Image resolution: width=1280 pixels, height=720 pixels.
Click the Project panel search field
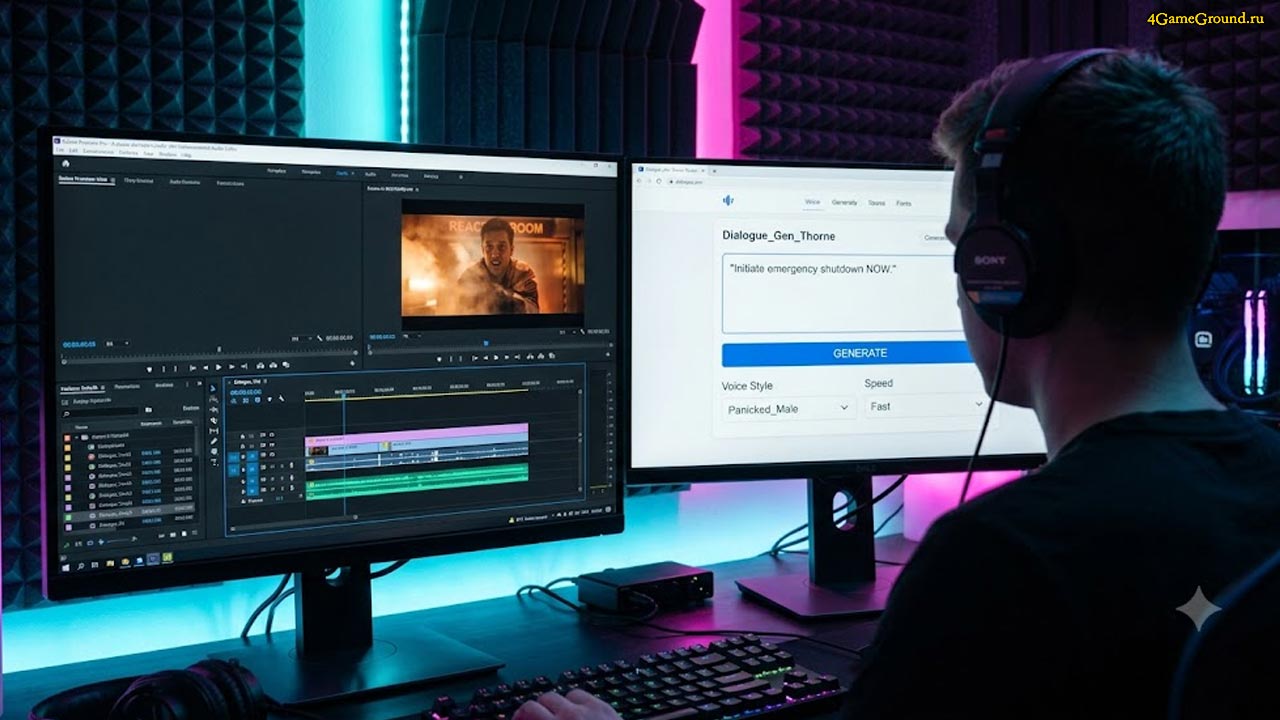coord(100,411)
